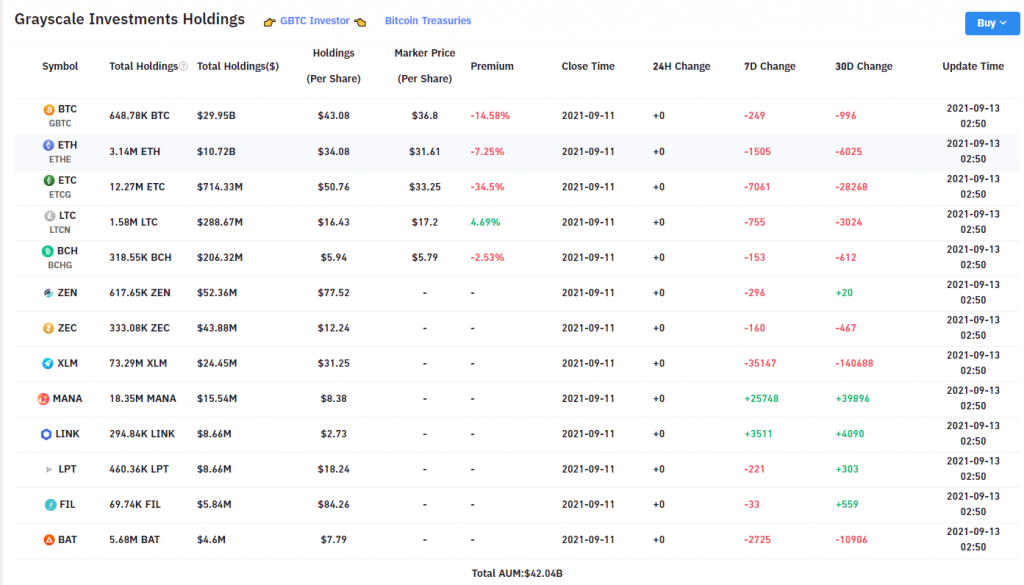Select the Horizen ZEN symbol label

pos(67,293)
